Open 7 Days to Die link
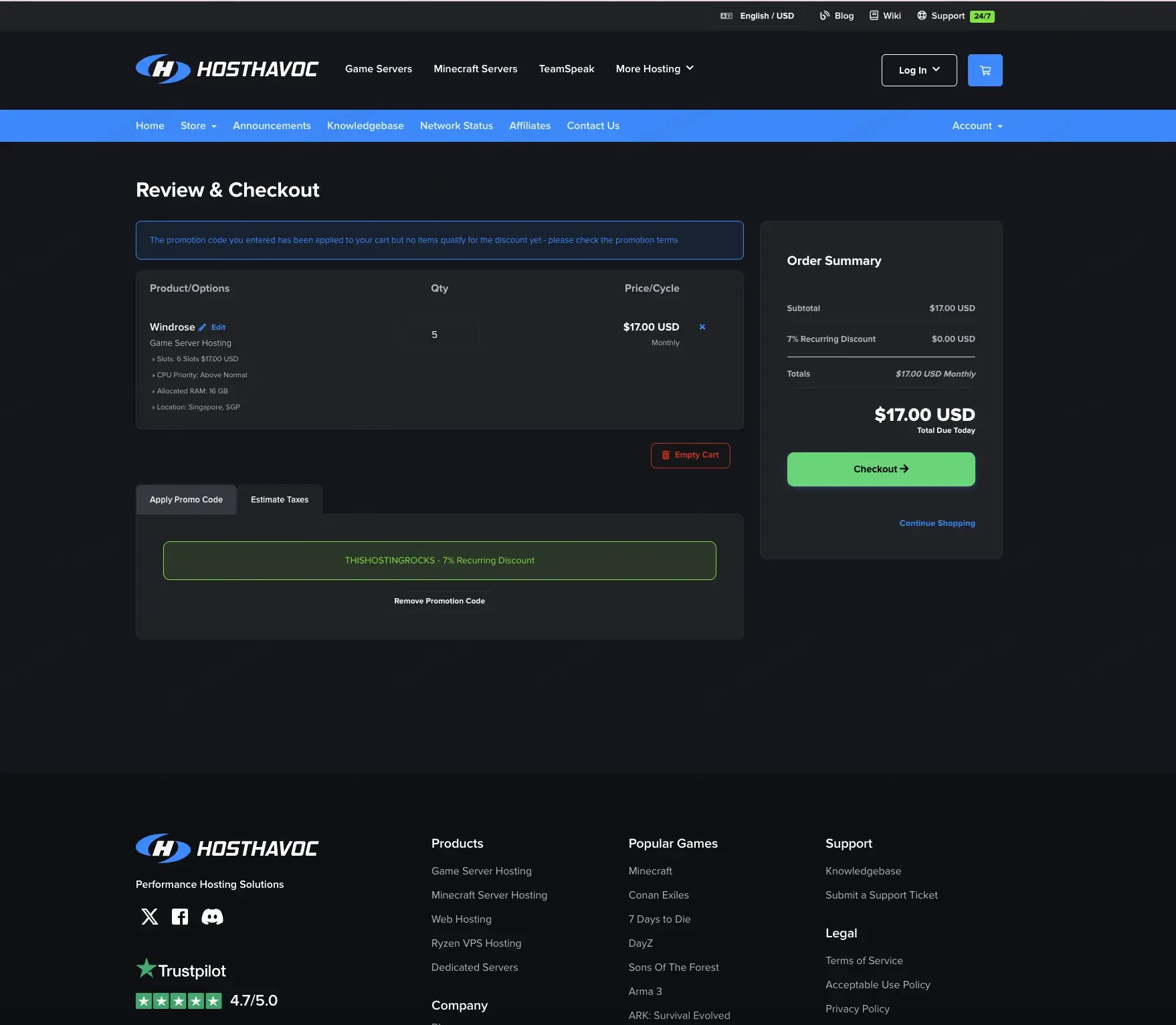This screenshot has height=1025, width=1176. pos(660,919)
